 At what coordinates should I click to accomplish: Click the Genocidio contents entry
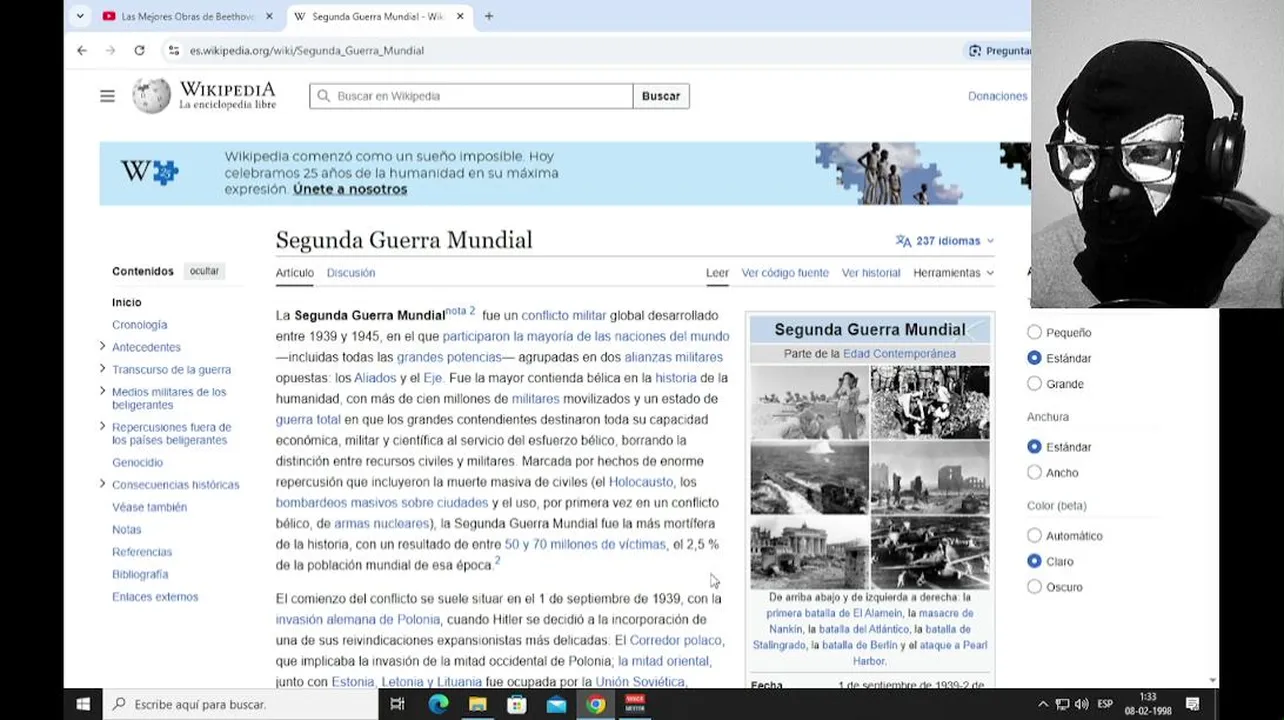[x=137, y=462]
